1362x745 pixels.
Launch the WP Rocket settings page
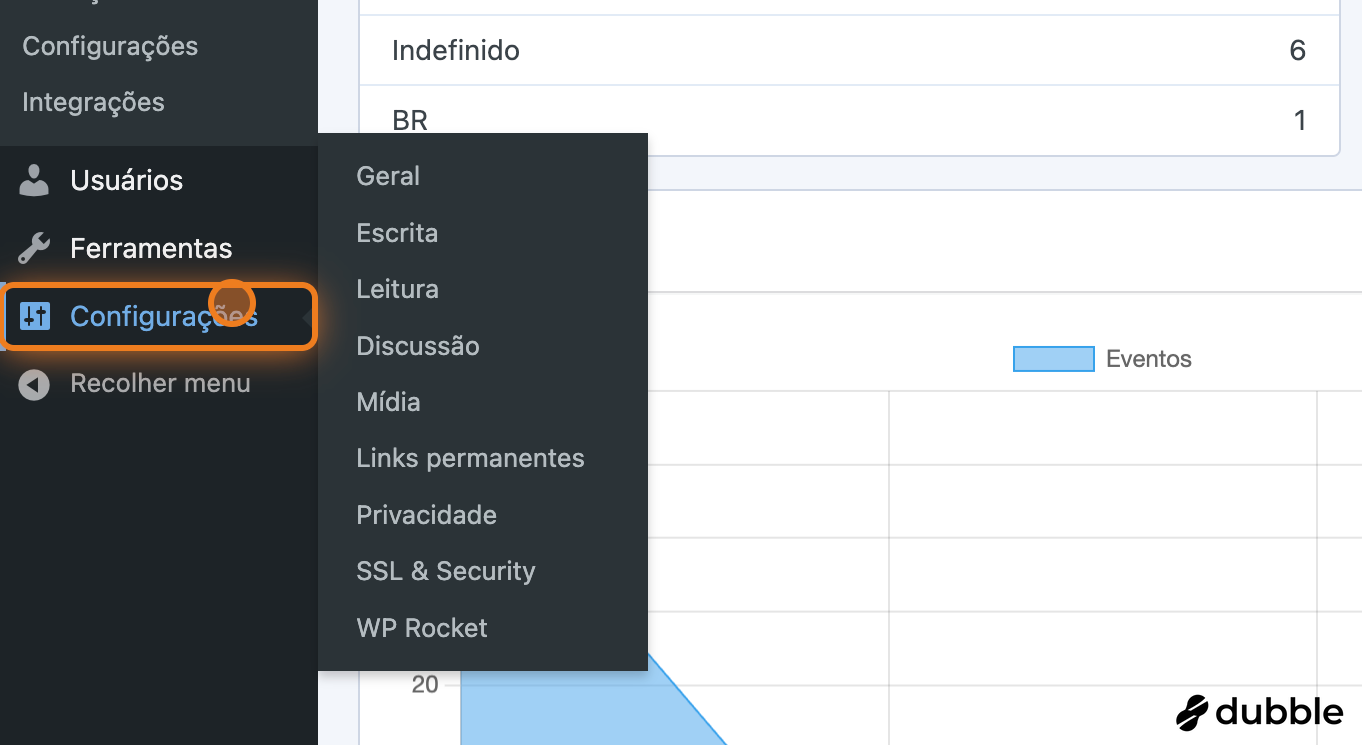point(422,628)
